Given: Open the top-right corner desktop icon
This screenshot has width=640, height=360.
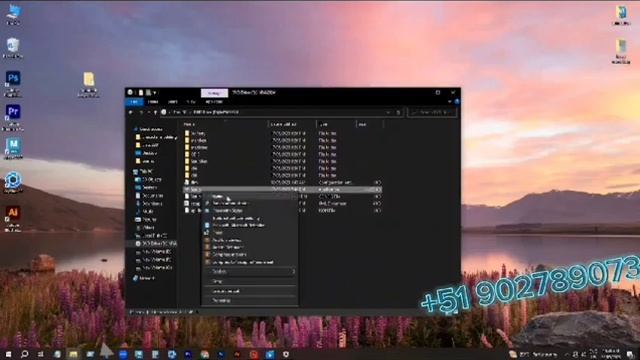Looking at the screenshot, I should click(621, 15).
